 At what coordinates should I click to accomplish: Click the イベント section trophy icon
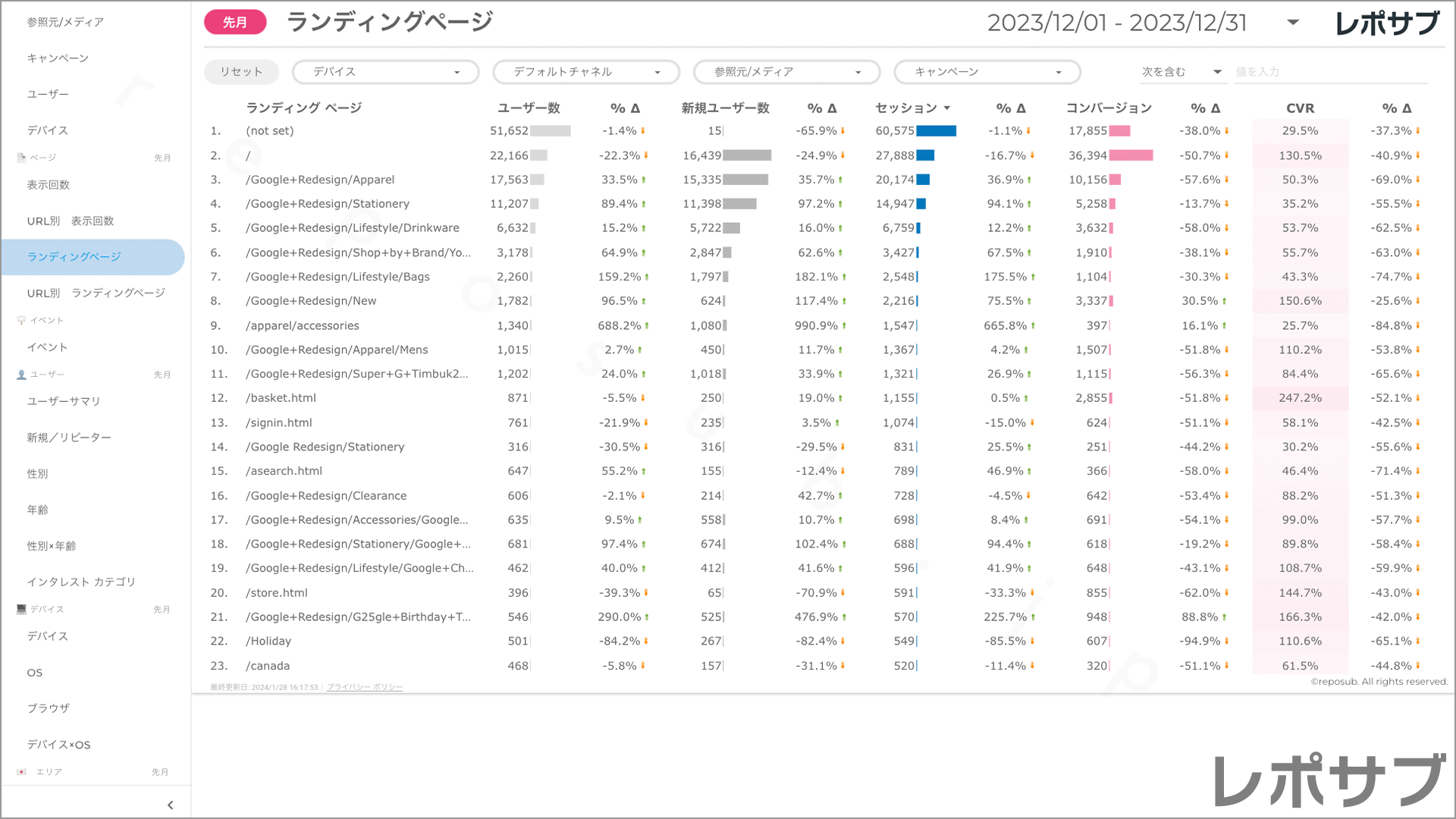[x=21, y=320]
